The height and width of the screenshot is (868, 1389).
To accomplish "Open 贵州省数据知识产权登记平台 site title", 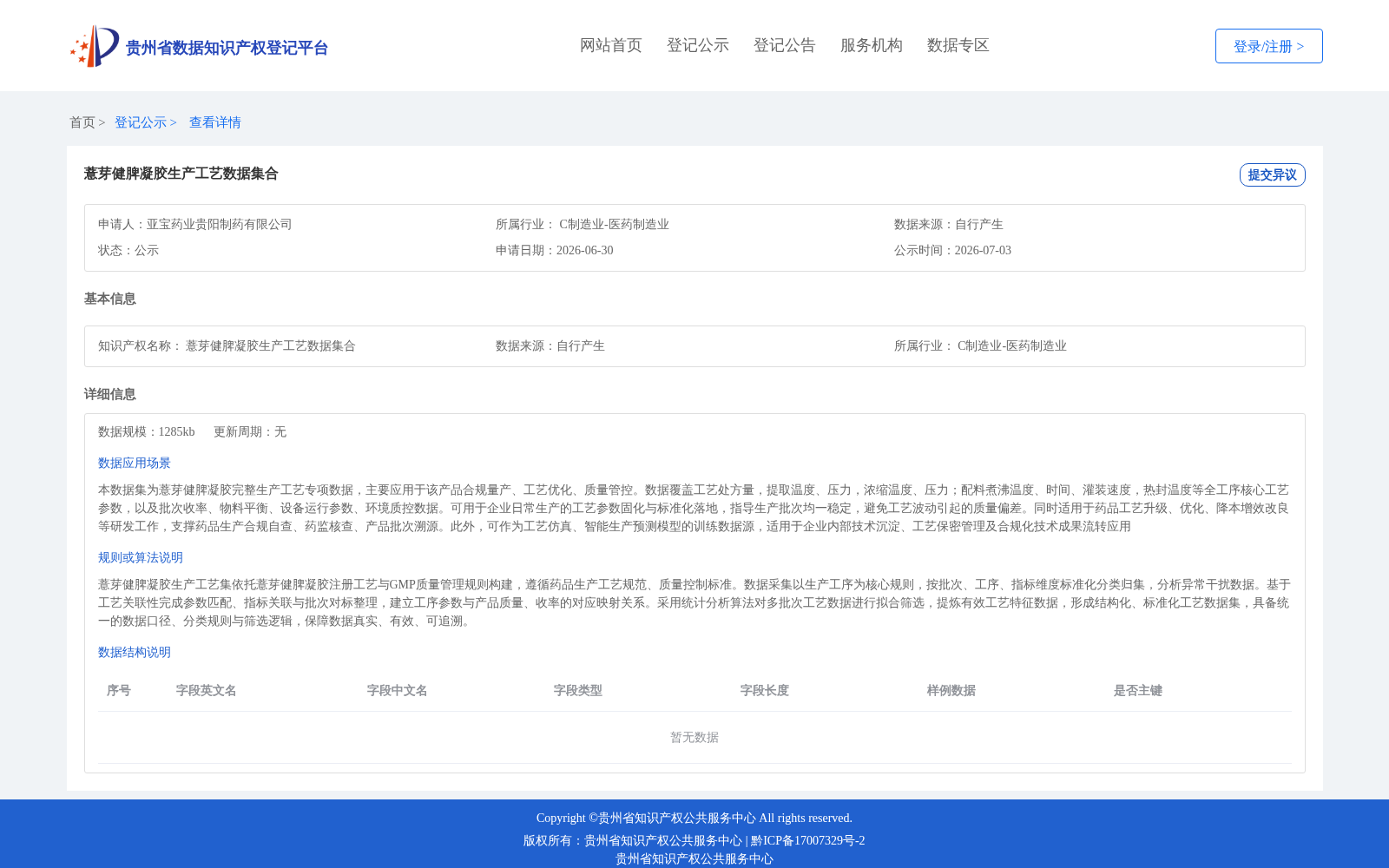I will click(x=227, y=48).
